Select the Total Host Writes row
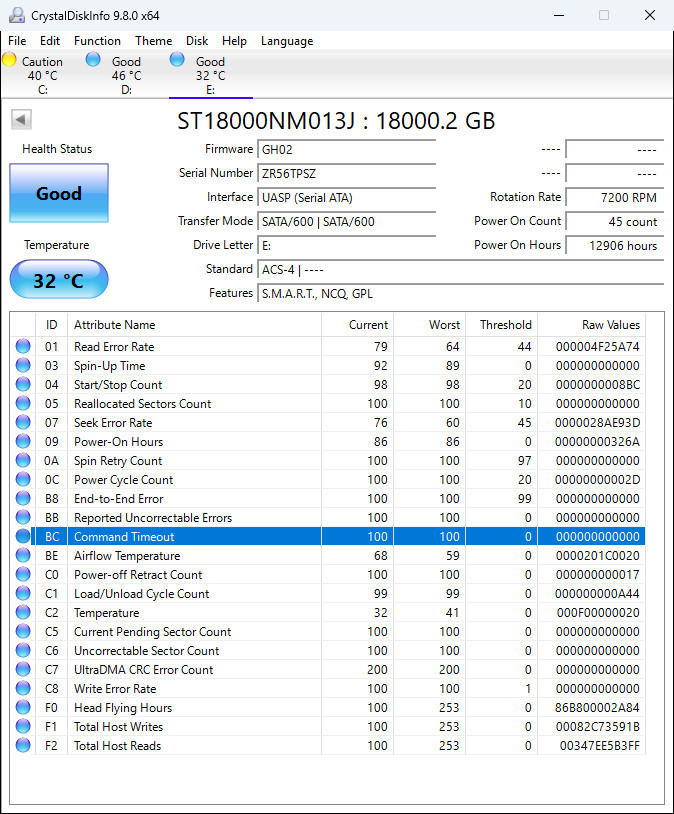This screenshot has height=814, width=674. (328, 726)
